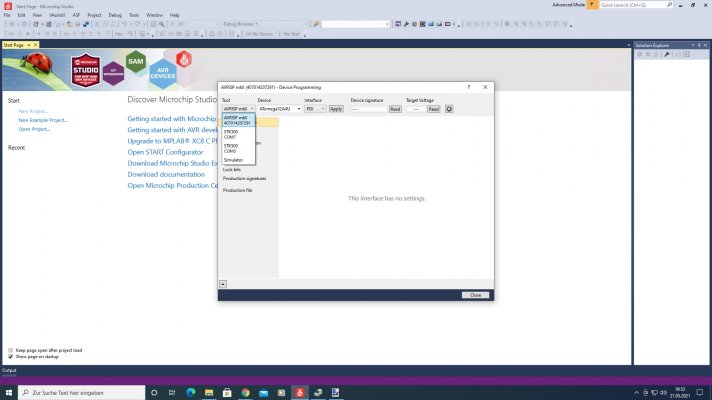Click the Target Voltage field
The height and width of the screenshot is (400, 712).
pyautogui.click(x=416, y=109)
